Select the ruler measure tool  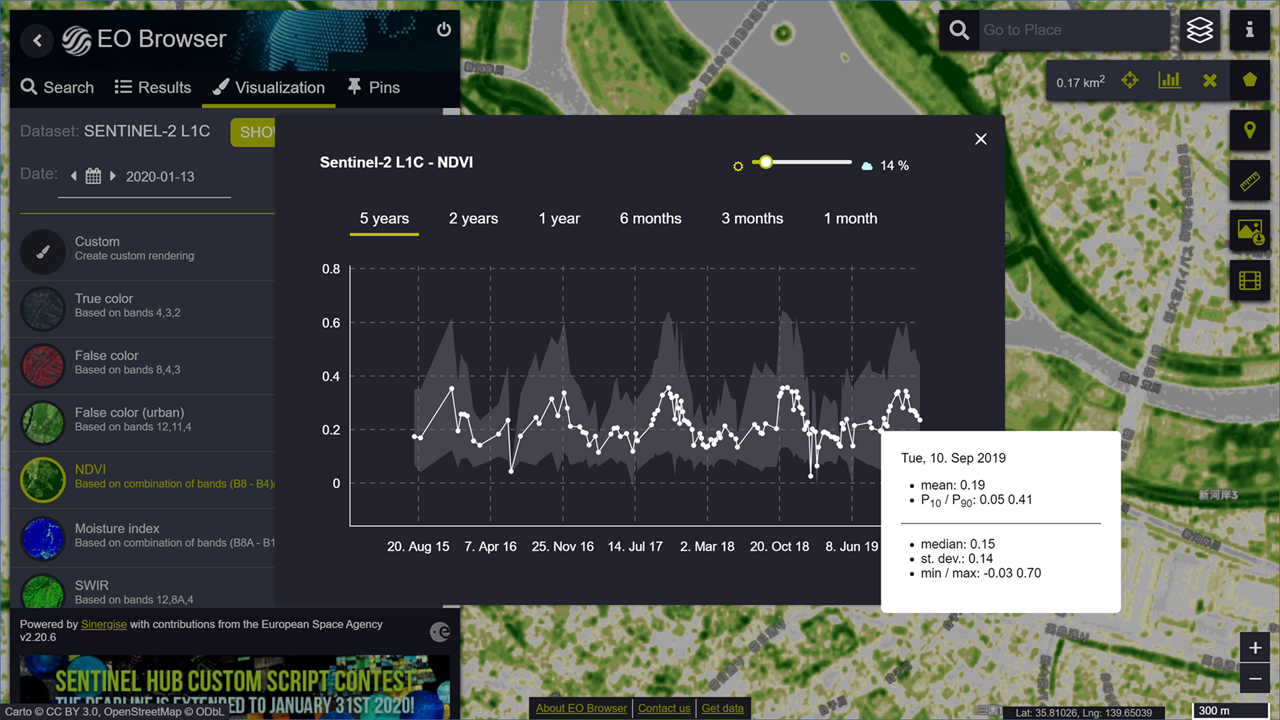click(1250, 181)
